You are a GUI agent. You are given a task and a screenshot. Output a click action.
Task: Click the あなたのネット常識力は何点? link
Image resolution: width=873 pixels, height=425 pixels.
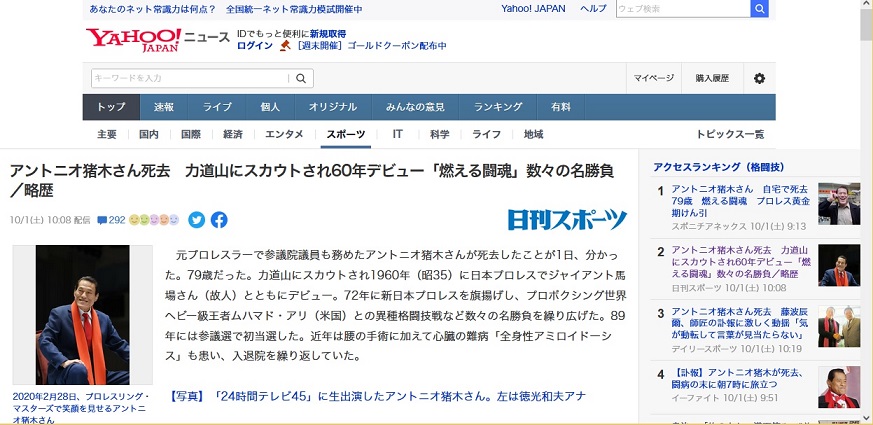coord(153,9)
